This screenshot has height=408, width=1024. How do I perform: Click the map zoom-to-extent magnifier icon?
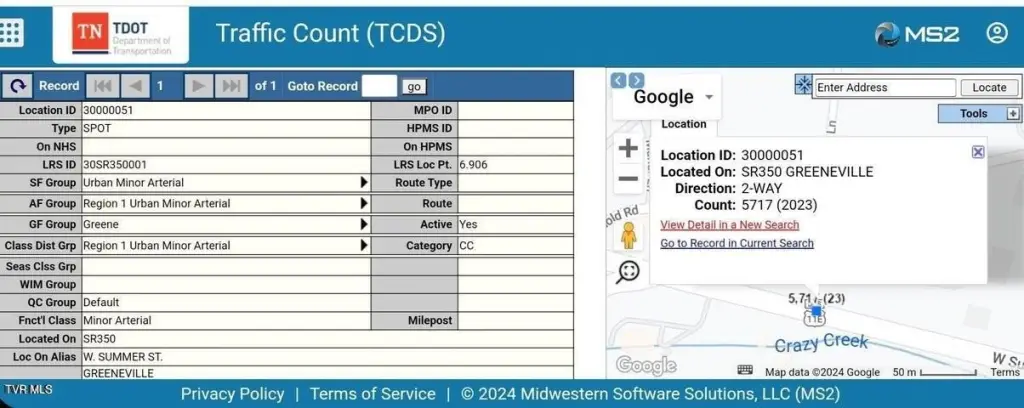point(628,271)
